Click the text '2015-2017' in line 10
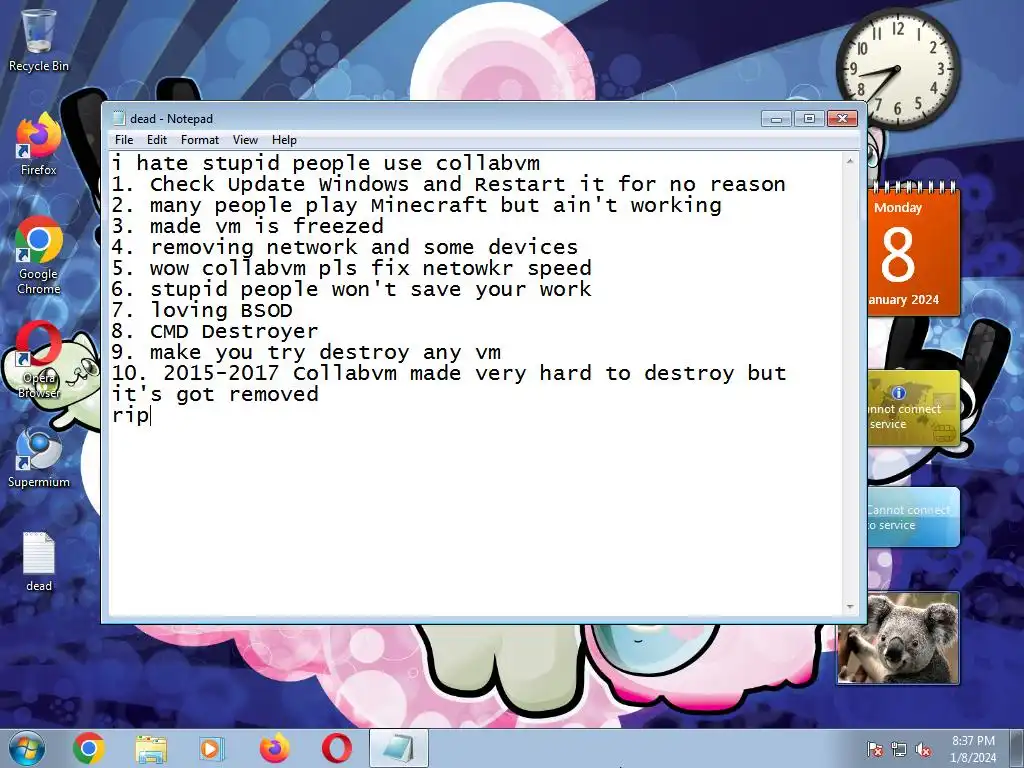The height and width of the screenshot is (768, 1024). tap(221, 373)
